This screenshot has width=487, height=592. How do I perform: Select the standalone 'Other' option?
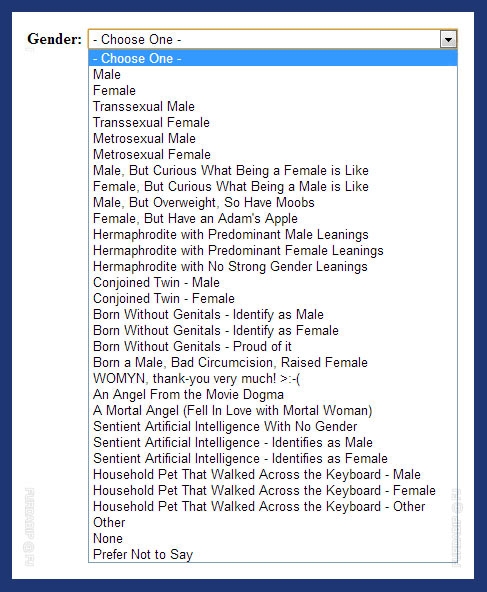(273, 523)
